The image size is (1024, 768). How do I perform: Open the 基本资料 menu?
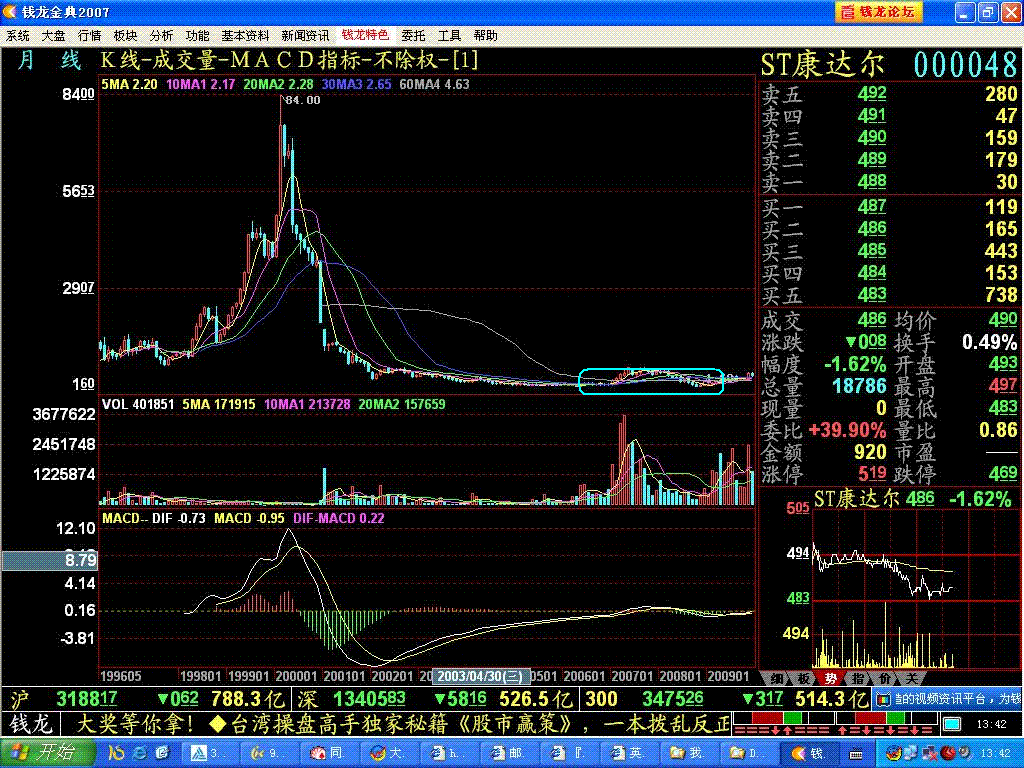(245, 36)
